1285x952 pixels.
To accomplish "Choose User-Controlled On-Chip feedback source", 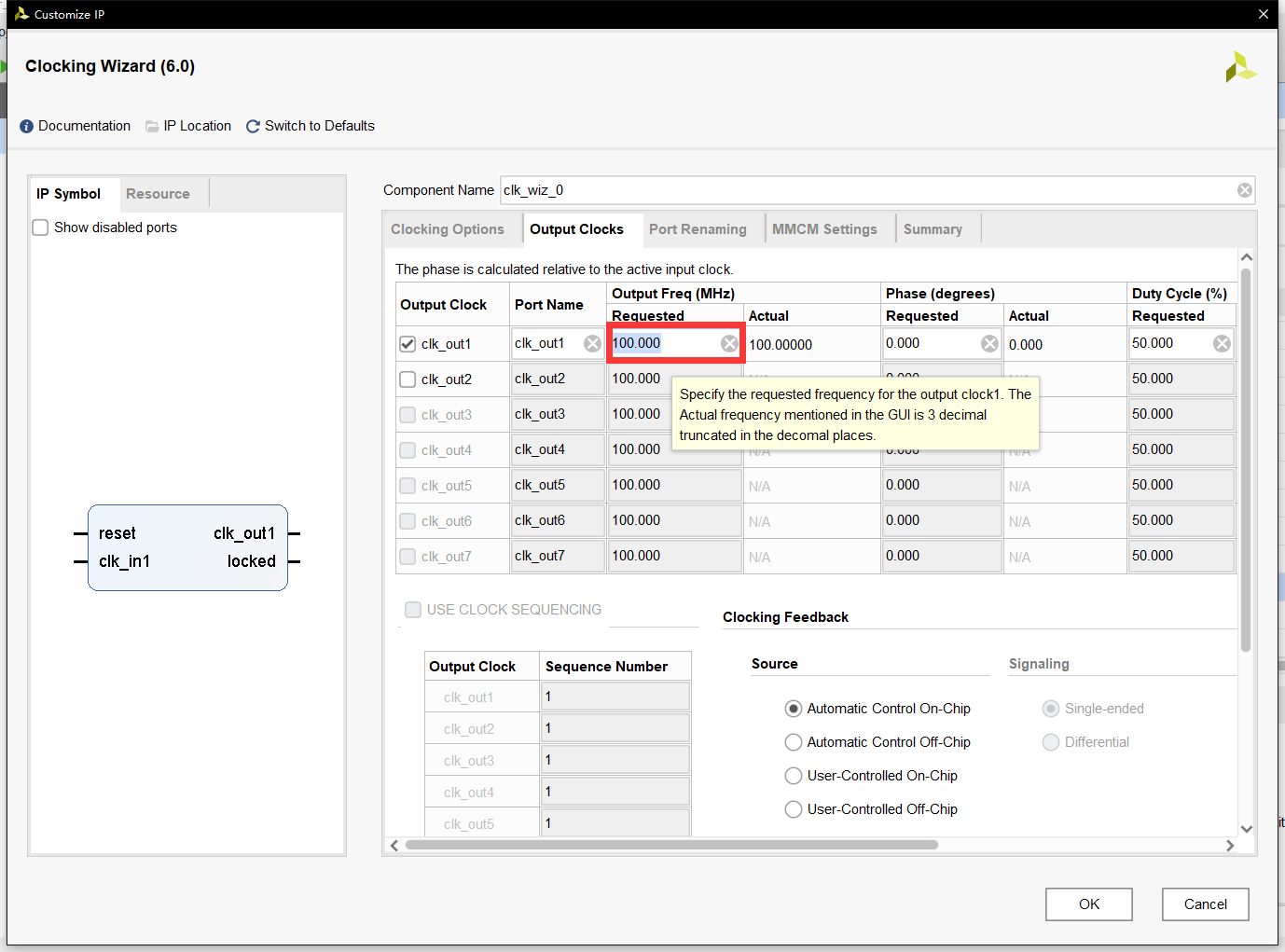I will tap(794, 776).
